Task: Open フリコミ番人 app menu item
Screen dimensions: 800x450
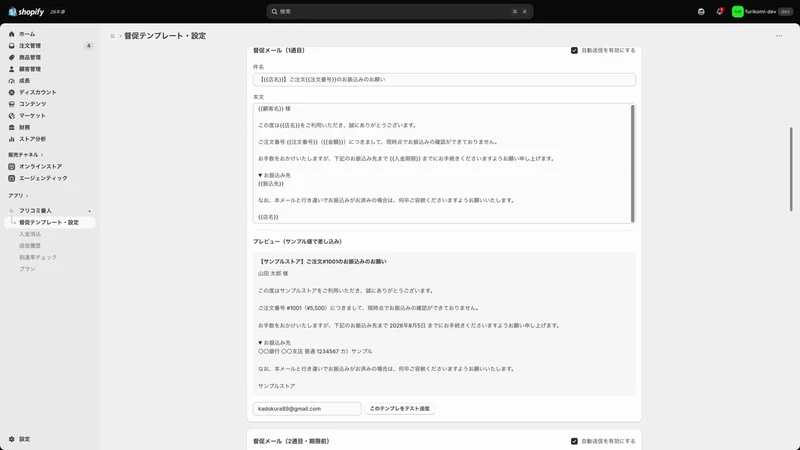Action: (x=35, y=211)
